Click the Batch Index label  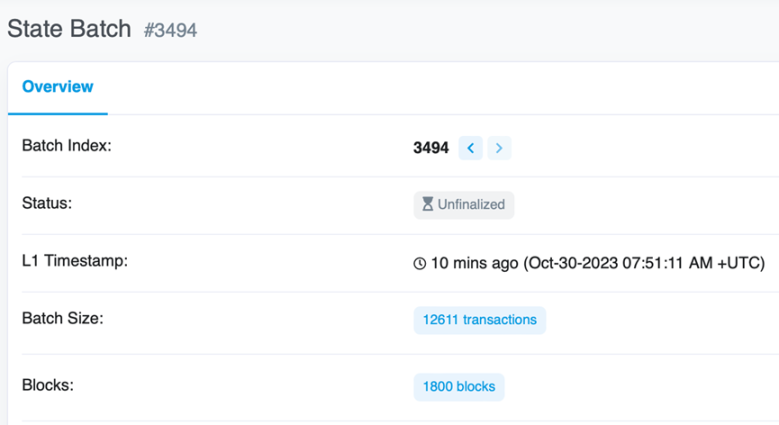[x=66, y=146]
